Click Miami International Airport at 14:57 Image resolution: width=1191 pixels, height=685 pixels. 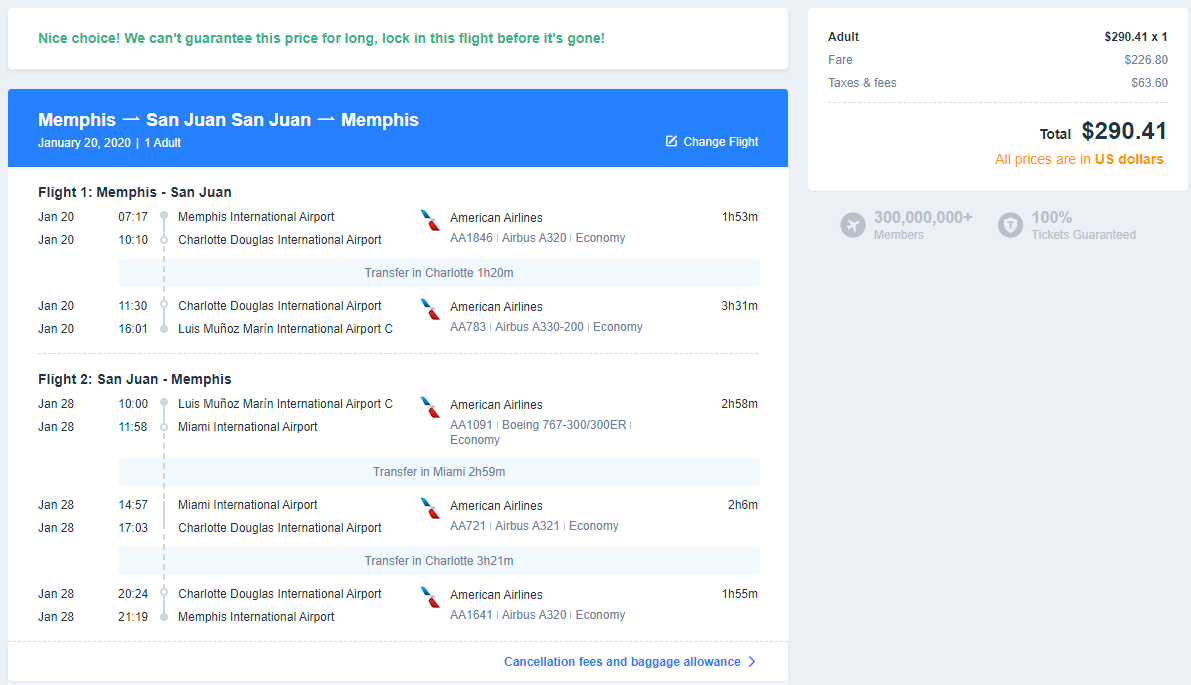tap(248, 504)
